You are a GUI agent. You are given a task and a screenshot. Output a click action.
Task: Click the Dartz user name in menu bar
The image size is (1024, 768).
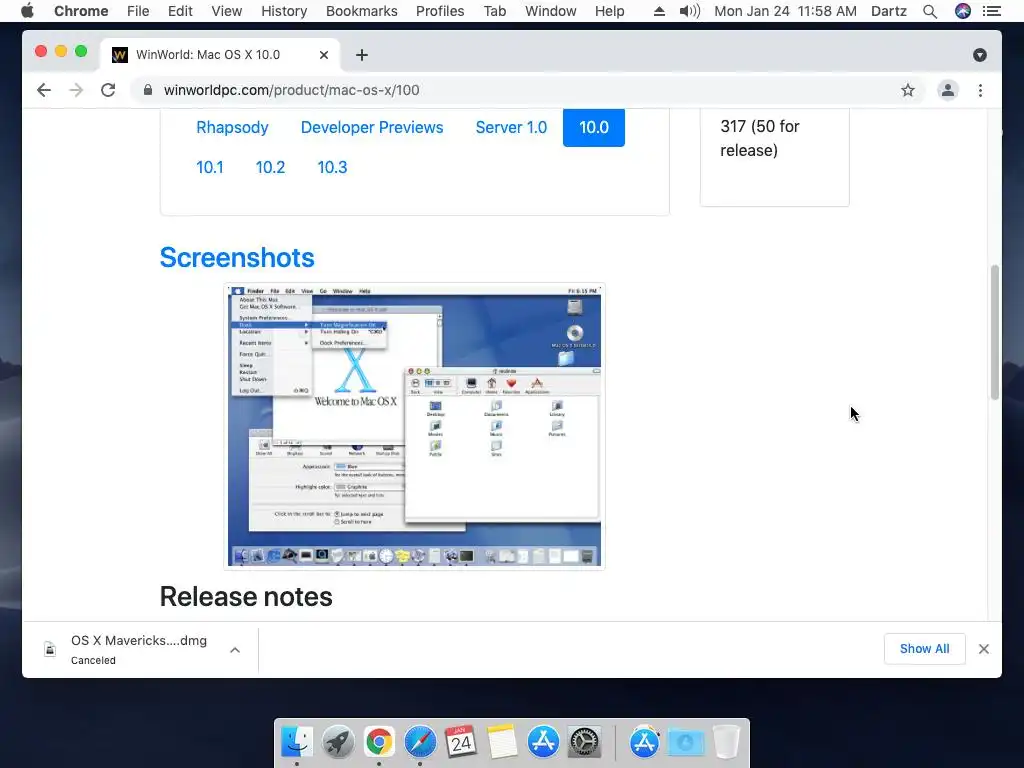[x=888, y=11]
